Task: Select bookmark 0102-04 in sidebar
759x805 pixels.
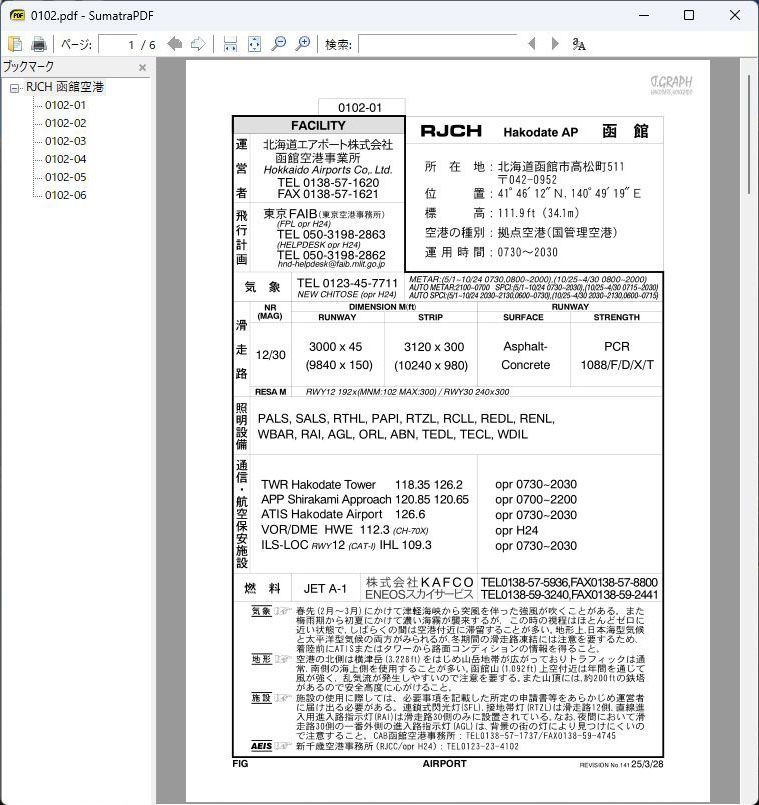Action: click(x=65, y=159)
